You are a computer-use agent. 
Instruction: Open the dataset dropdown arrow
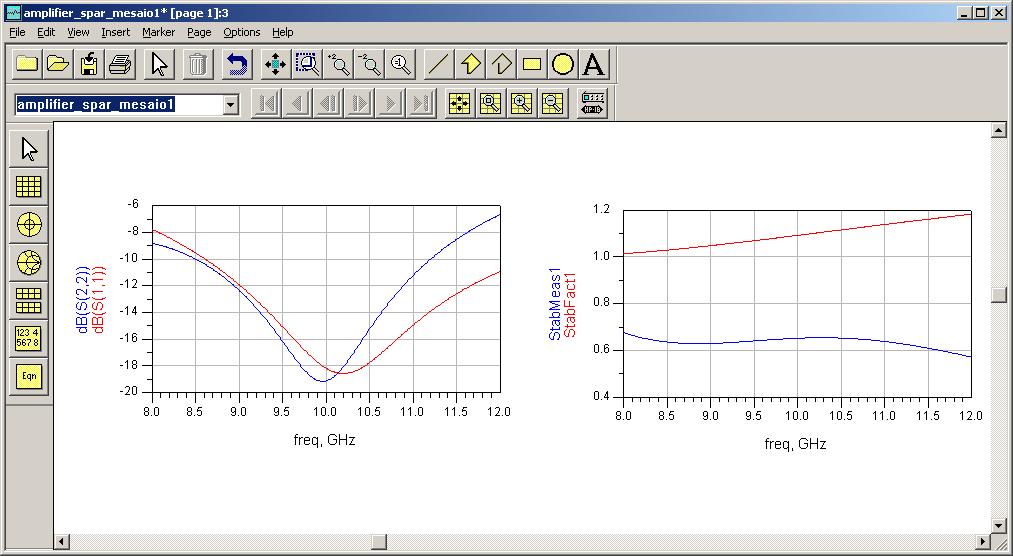pyautogui.click(x=231, y=105)
